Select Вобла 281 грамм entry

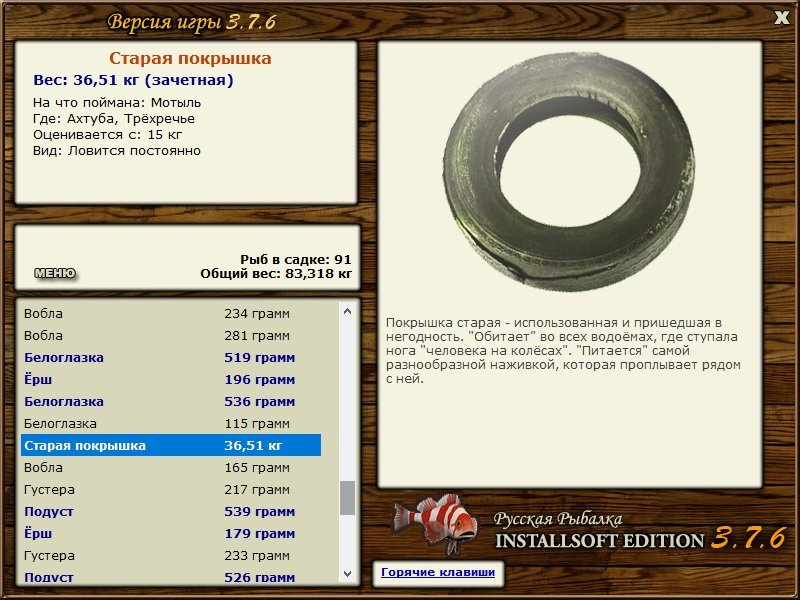[171, 336]
